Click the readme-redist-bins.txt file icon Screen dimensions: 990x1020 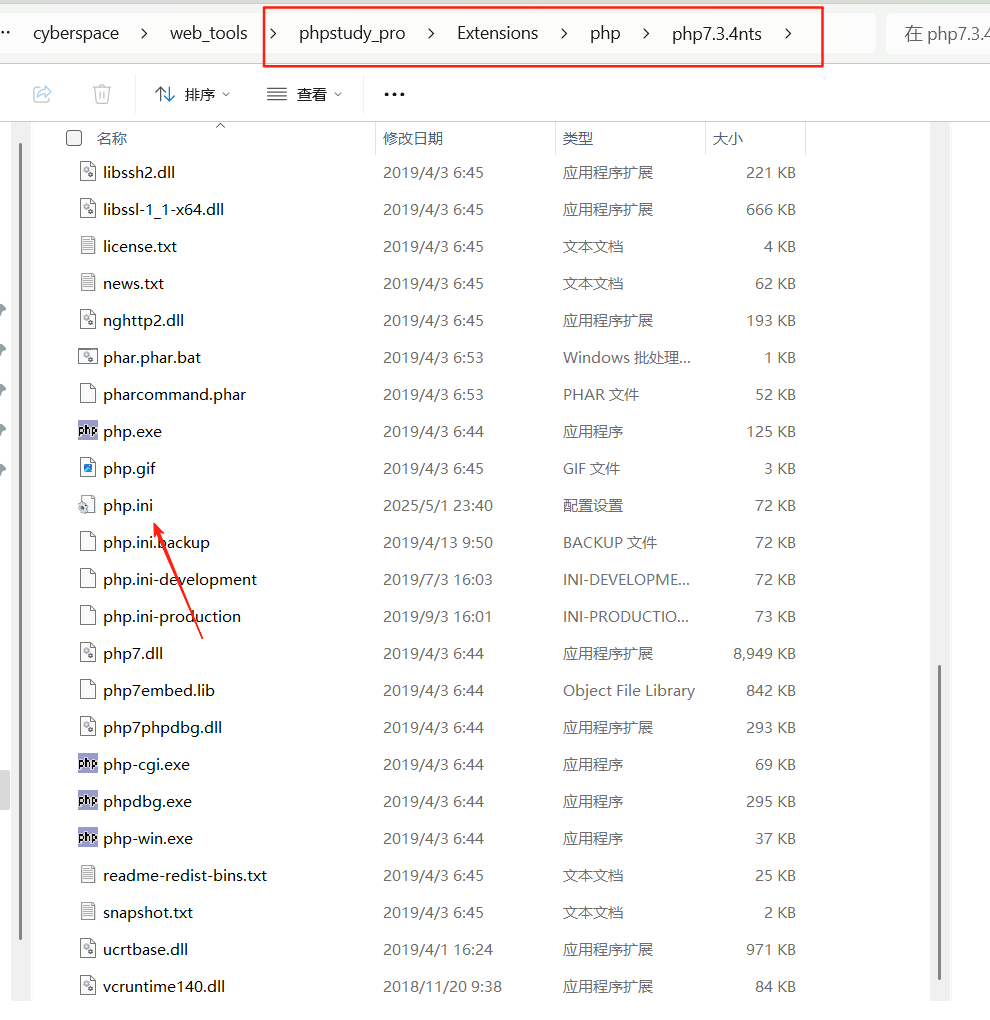coord(88,875)
